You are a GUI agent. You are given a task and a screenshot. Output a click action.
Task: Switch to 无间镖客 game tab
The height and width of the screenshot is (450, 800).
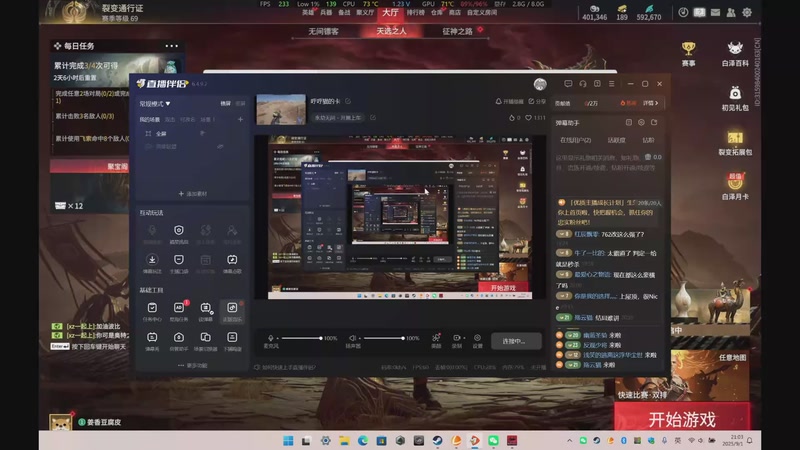point(323,31)
